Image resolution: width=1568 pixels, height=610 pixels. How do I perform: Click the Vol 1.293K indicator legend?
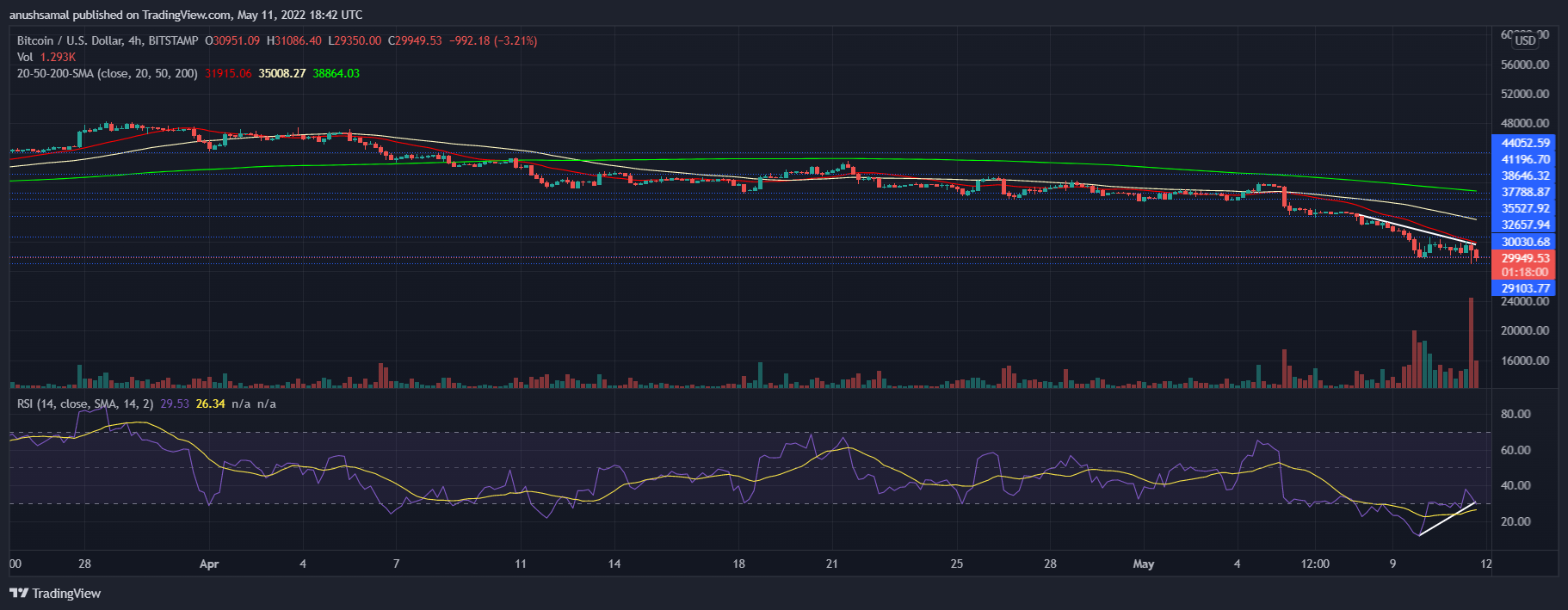[46, 57]
